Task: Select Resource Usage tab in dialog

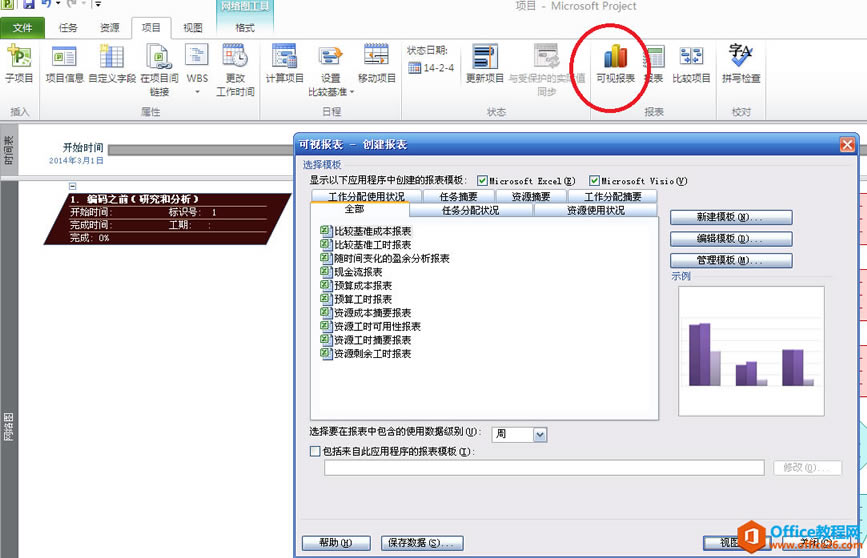Action: click(596, 210)
